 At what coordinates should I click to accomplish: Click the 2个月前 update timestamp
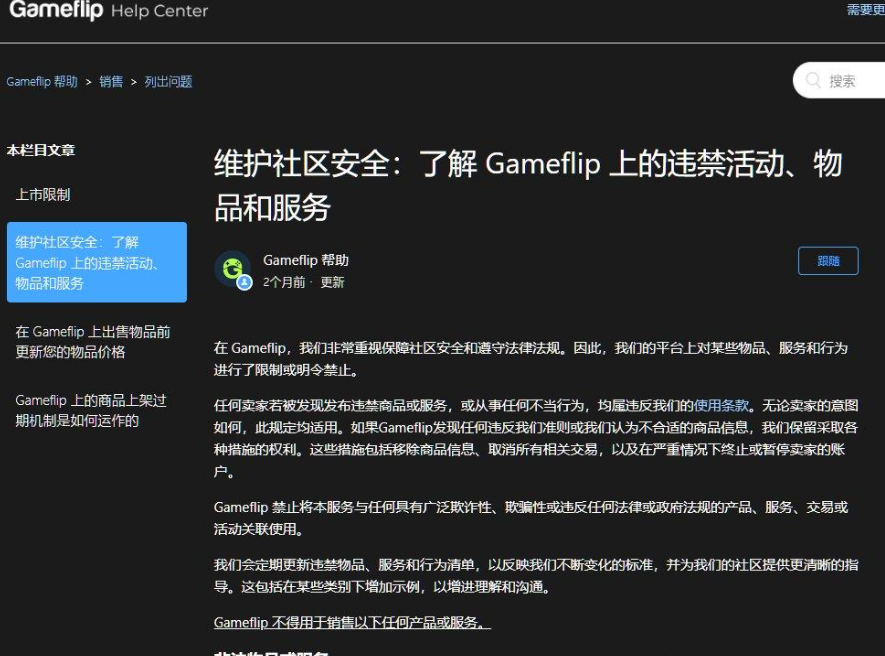point(284,282)
